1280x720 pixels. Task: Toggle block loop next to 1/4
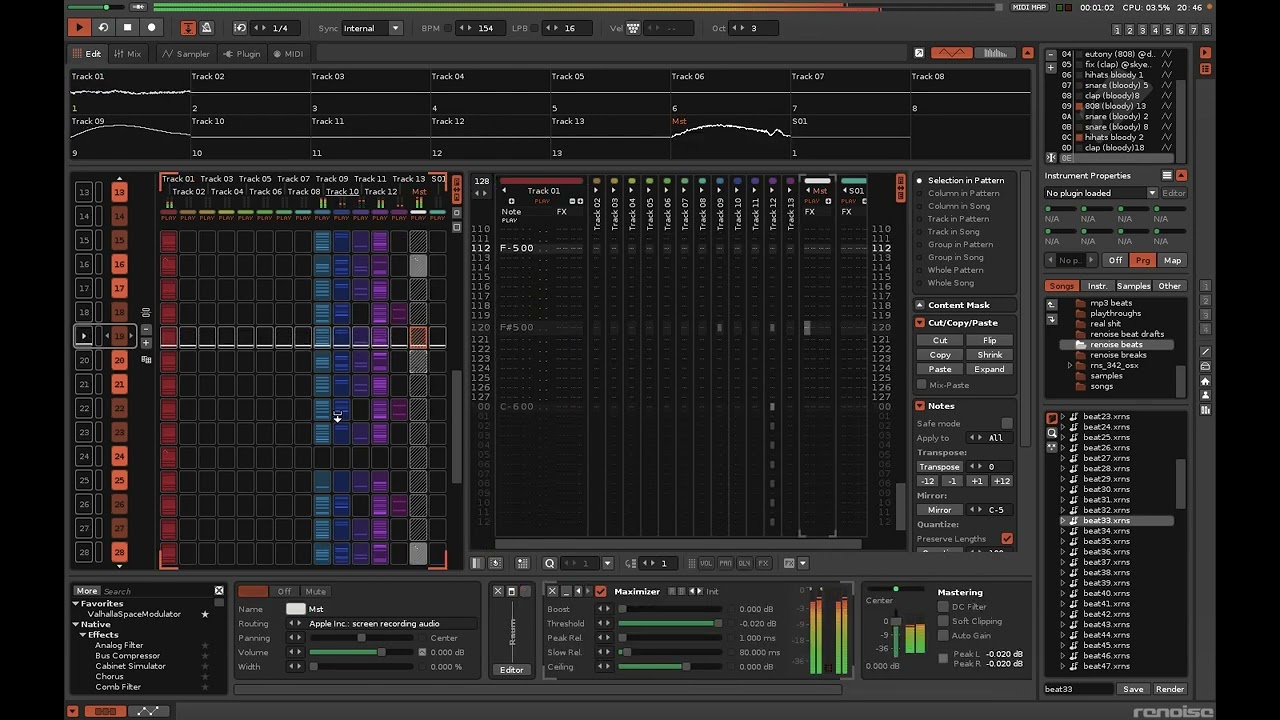tap(240, 28)
